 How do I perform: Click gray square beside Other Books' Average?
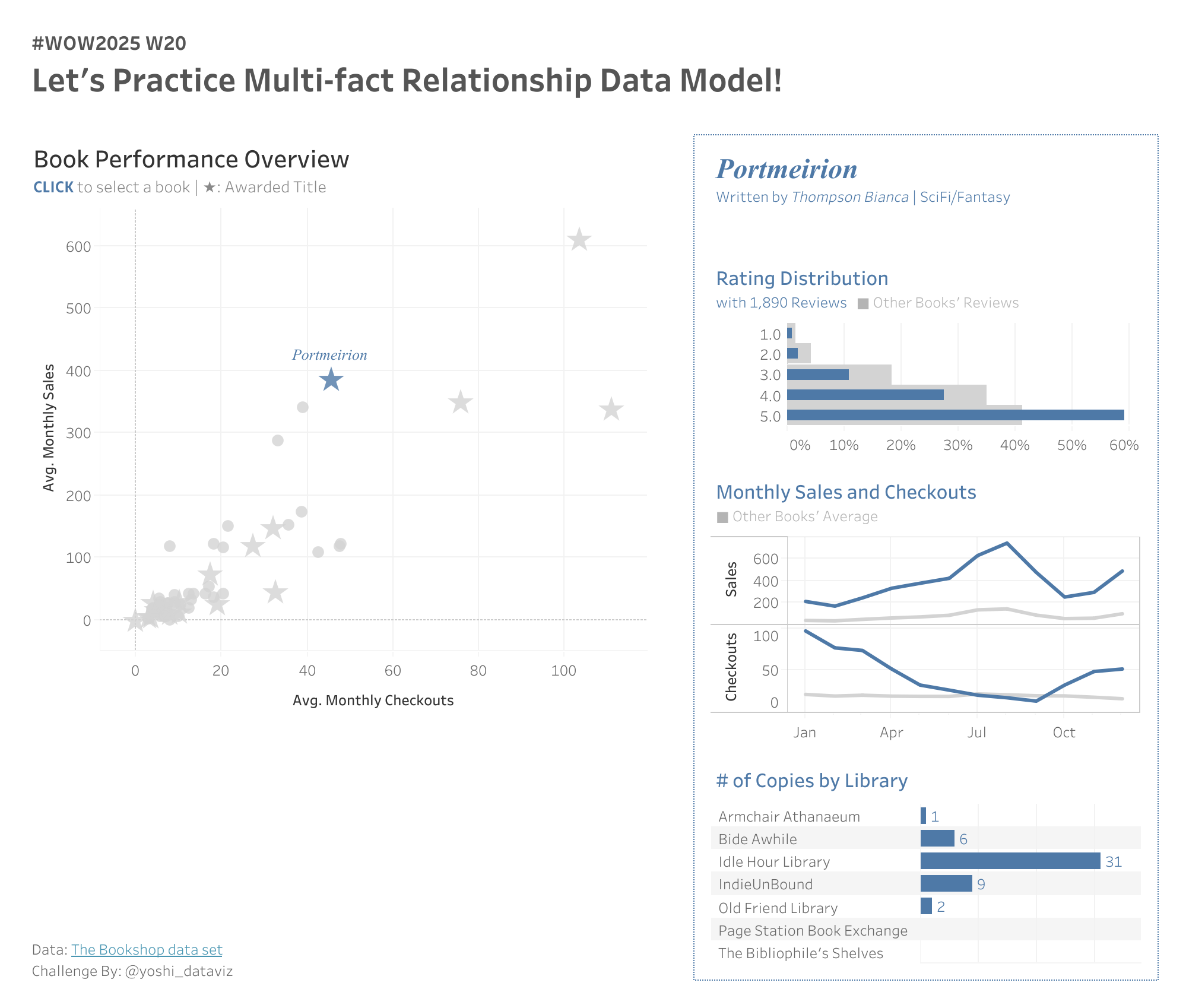pos(722,517)
